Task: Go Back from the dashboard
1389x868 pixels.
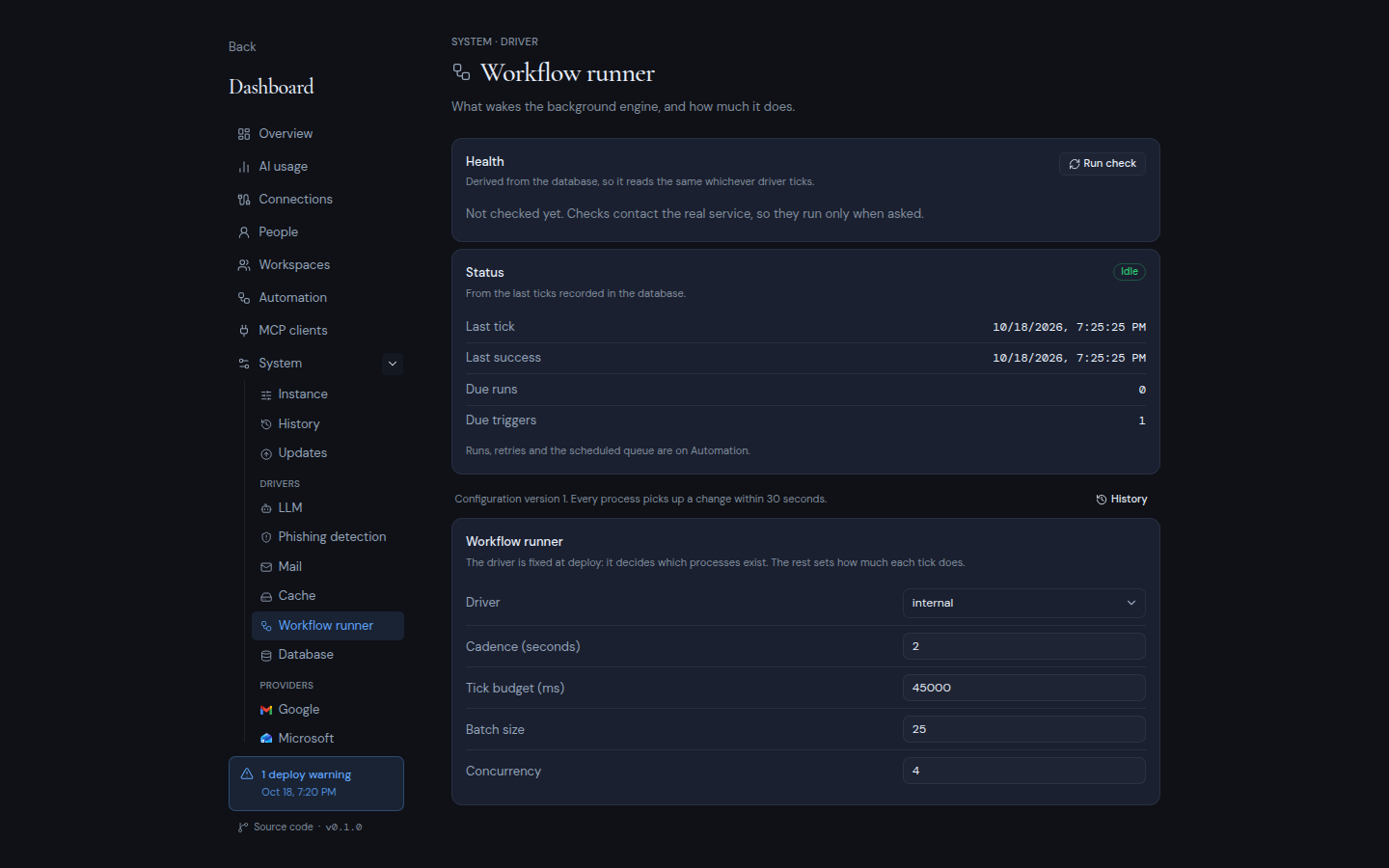Action: point(242,46)
